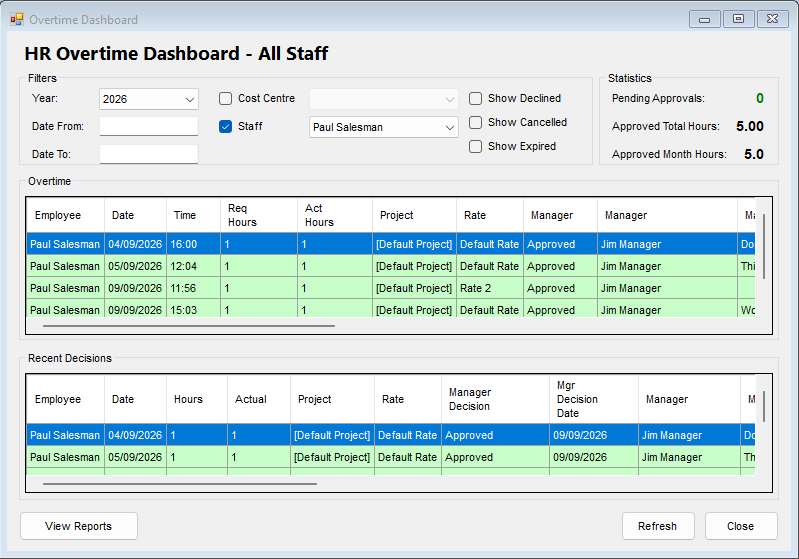Click the Mgr Decision Date column header
The width and height of the screenshot is (799, 559).
click(594, 399)
